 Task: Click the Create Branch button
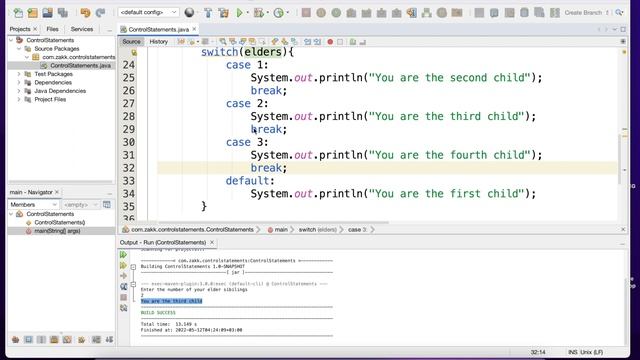pyautogui.click(x=583, y=13)
